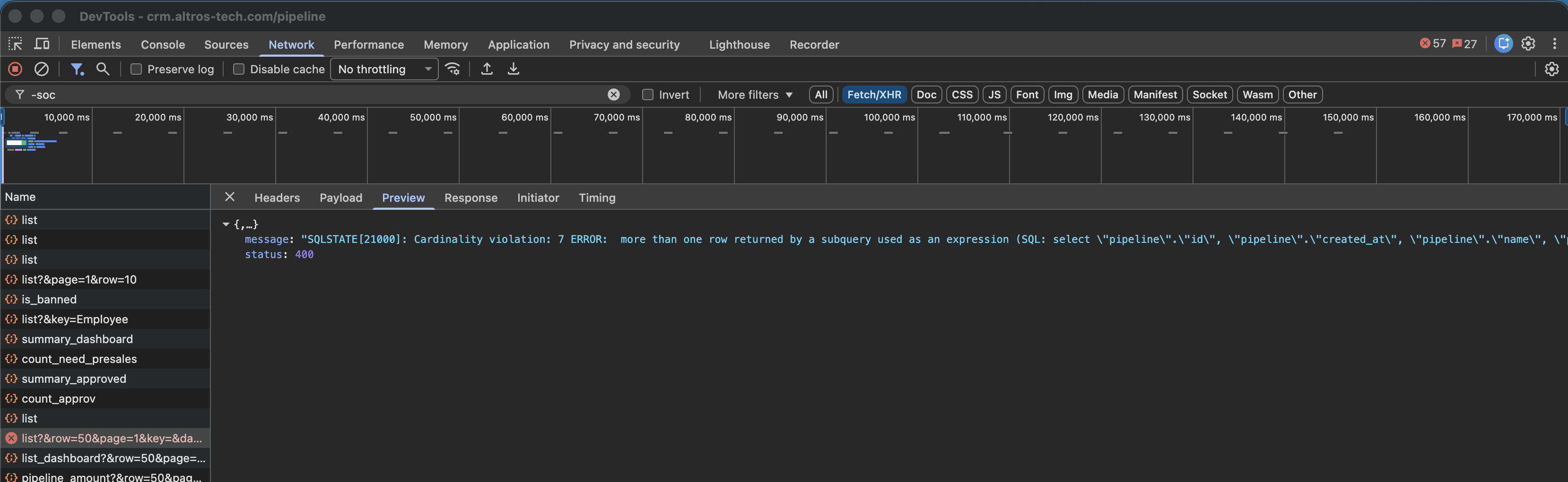Click the export HAR download icon
The width and height of the screenshot is (1568, 482).
coord(514,69)
